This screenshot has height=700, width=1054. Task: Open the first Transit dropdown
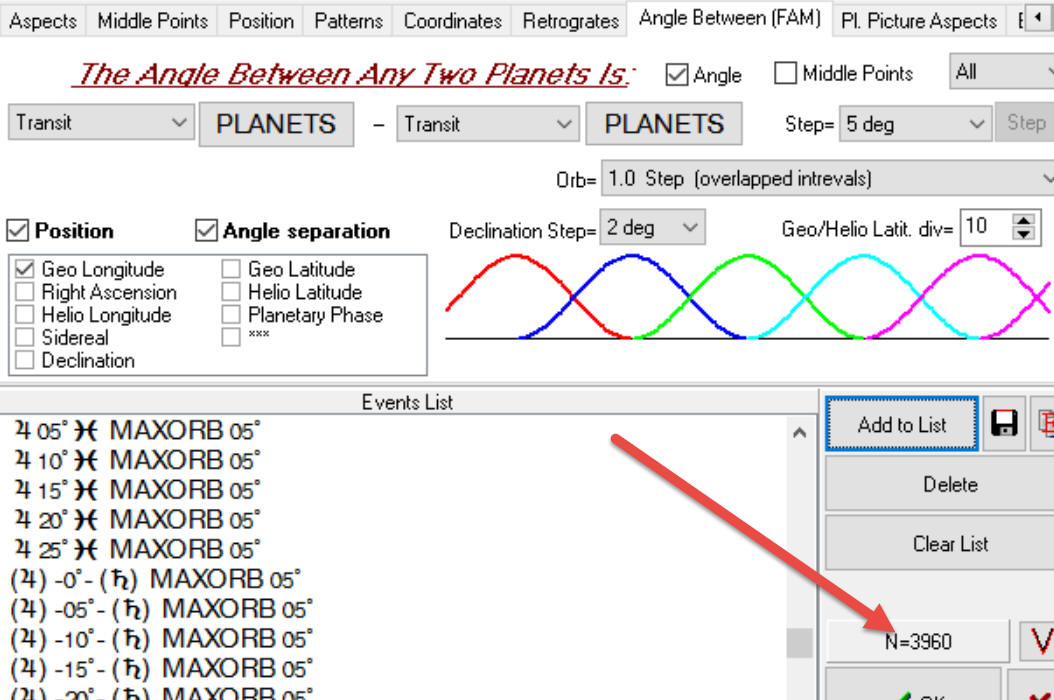[x=100, y=123]
